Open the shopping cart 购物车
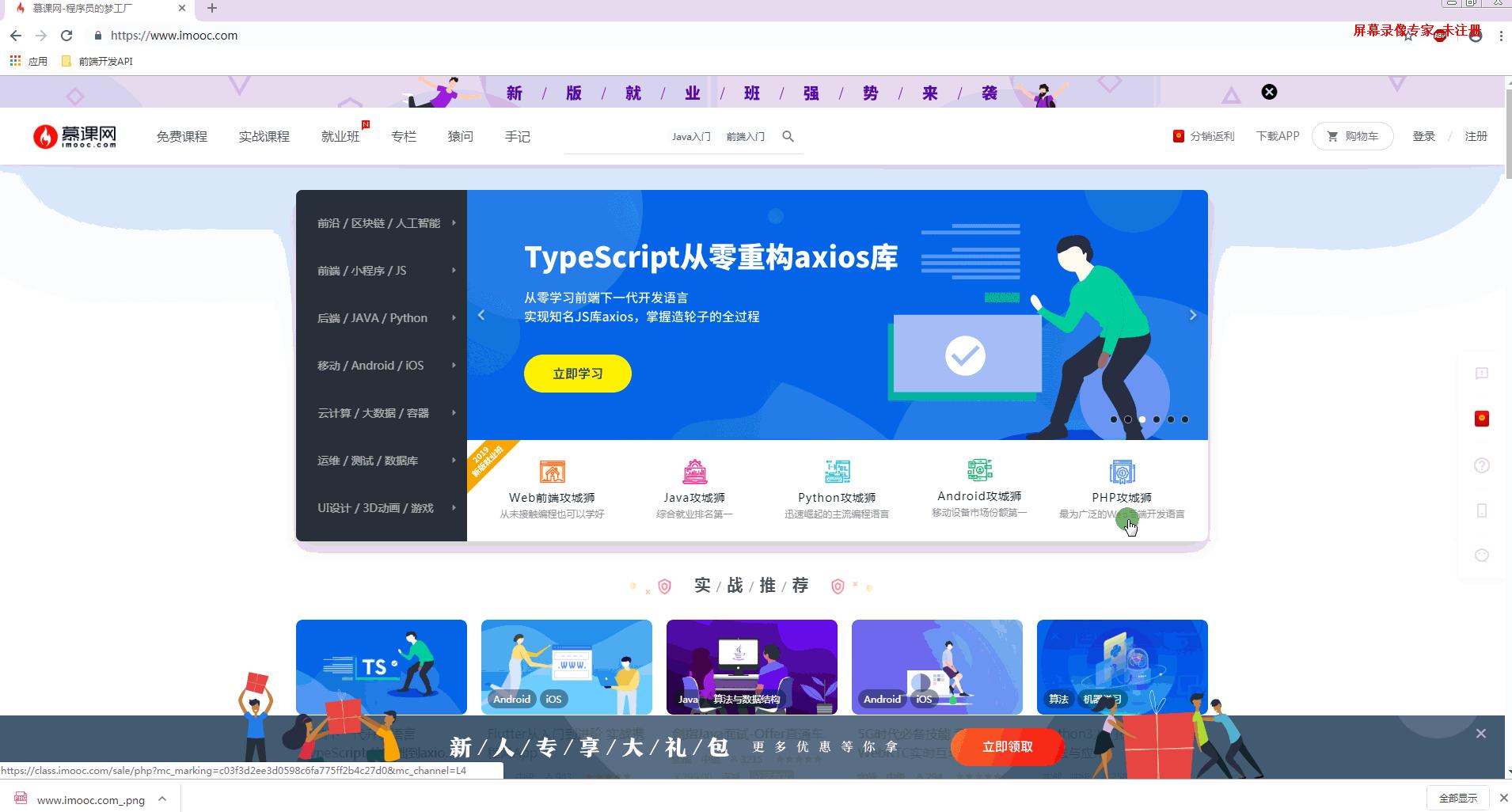 click(1352, 135)
